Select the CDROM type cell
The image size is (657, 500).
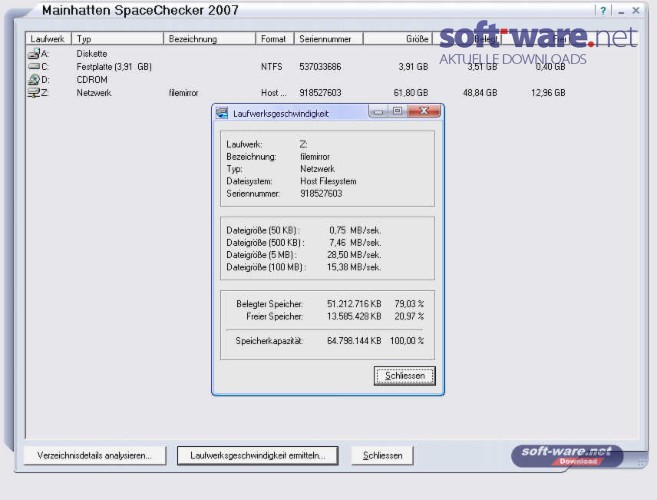92,80
